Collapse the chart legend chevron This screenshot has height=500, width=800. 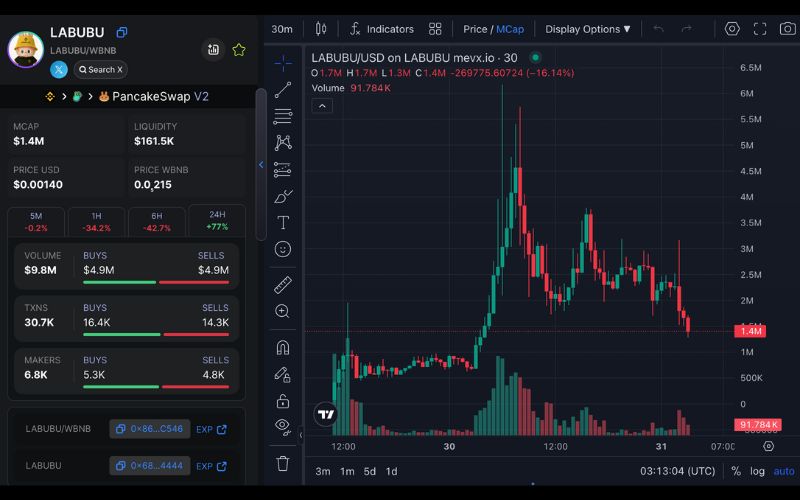(x=322, y=106)
